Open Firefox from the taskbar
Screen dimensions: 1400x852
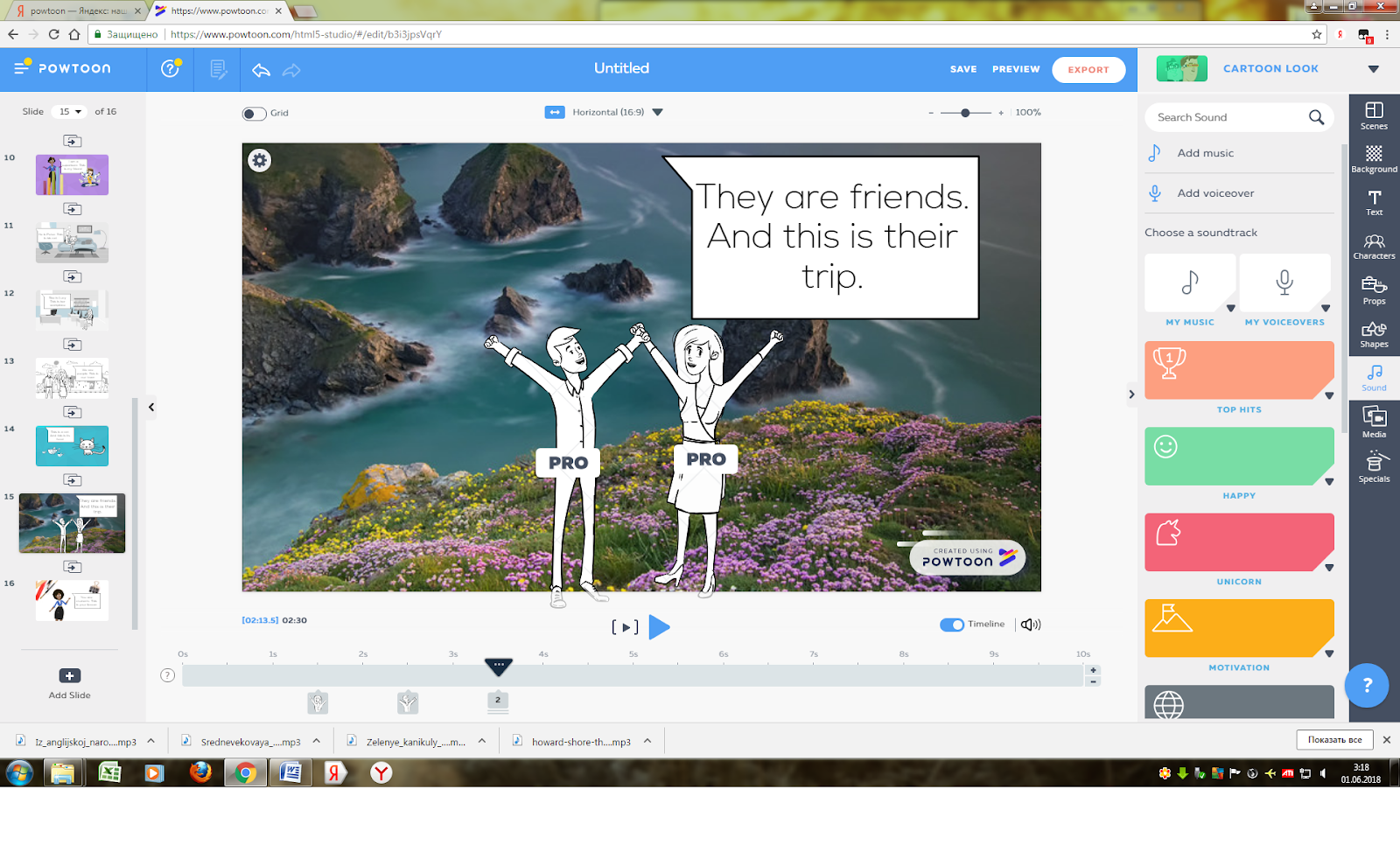click(200, 772)
